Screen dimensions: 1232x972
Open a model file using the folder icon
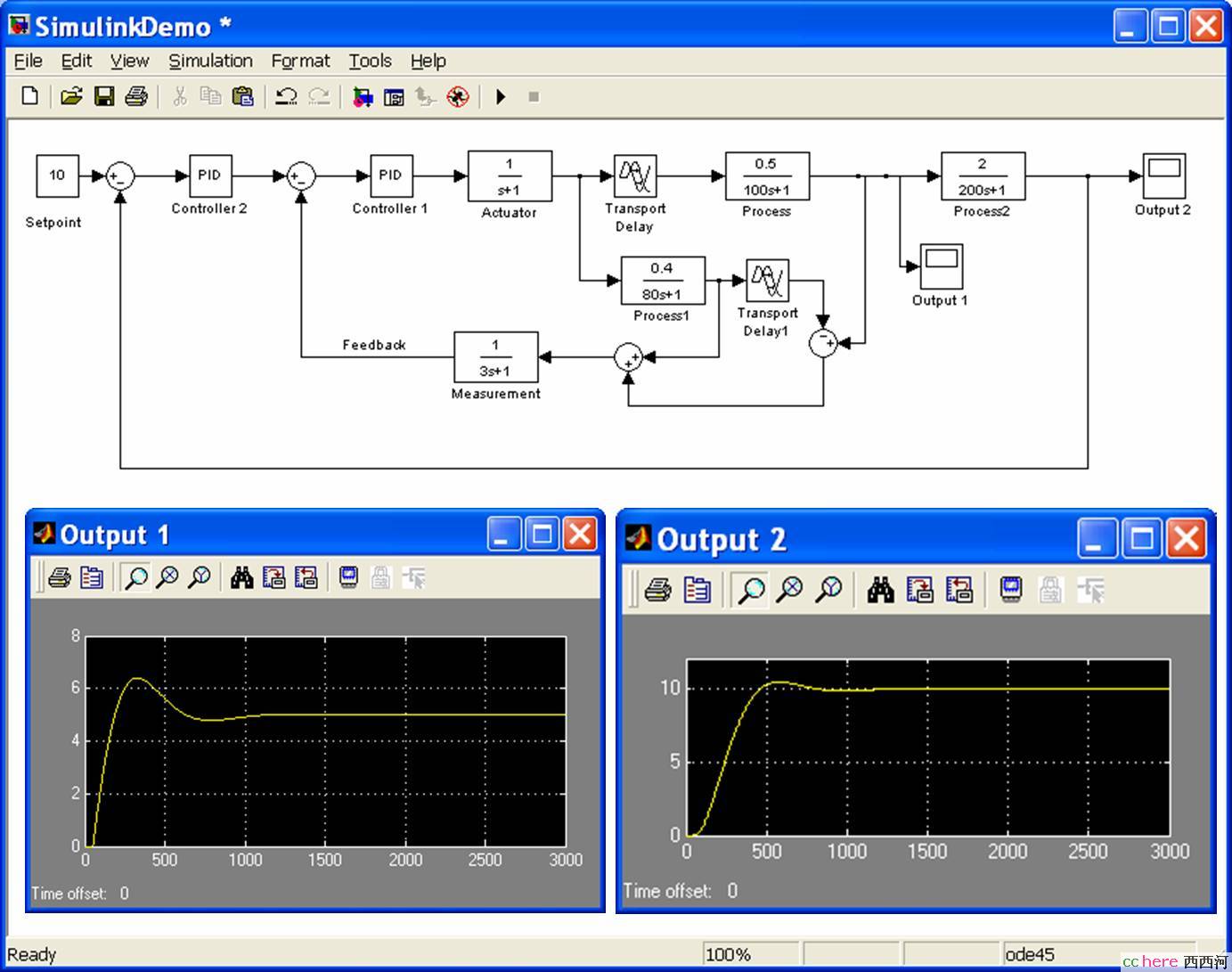tap(71, 96)
